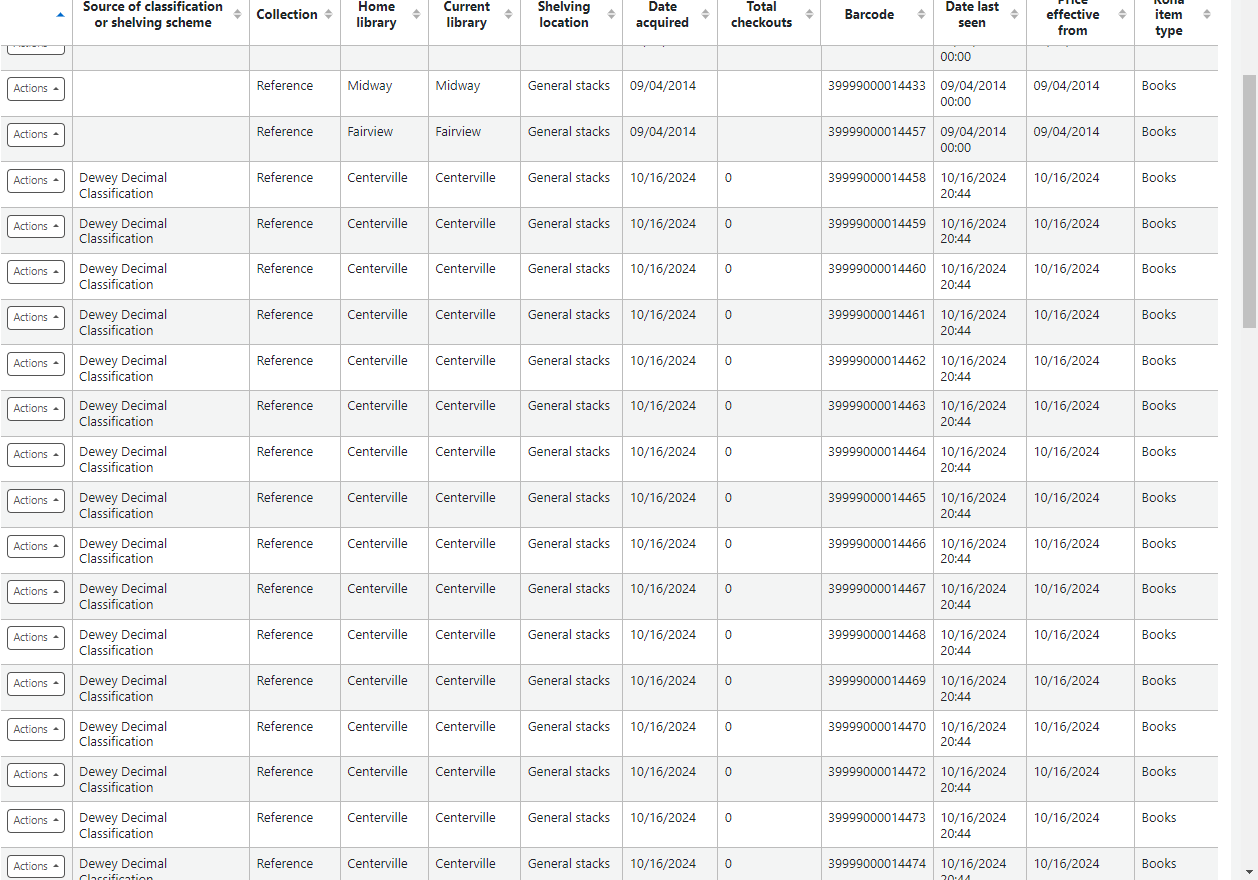Click sort icon beside Price effective from

1123,15
